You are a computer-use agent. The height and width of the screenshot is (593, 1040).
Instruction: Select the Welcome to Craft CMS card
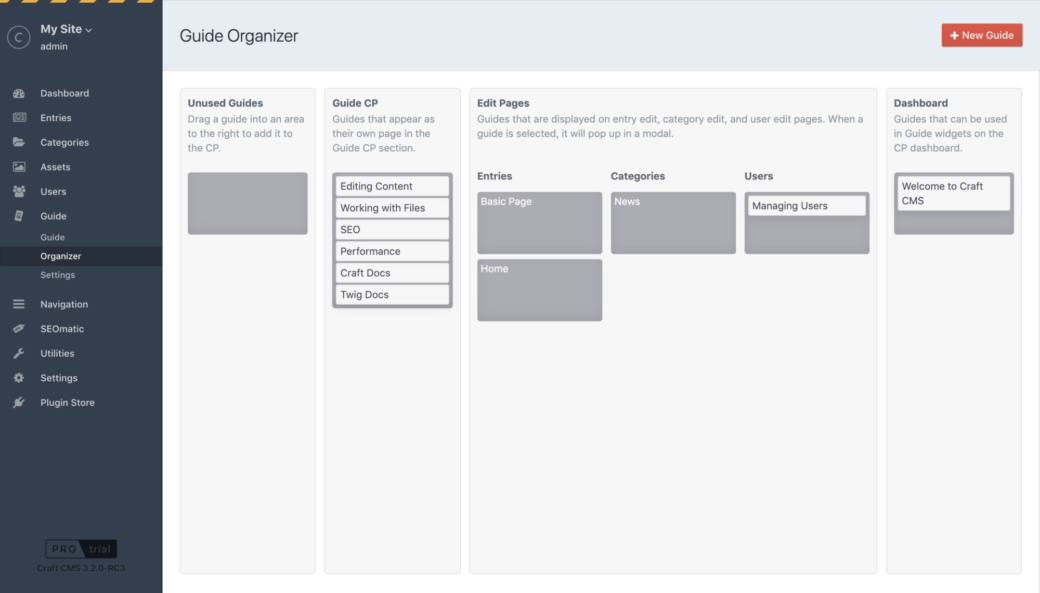[953, 194]
